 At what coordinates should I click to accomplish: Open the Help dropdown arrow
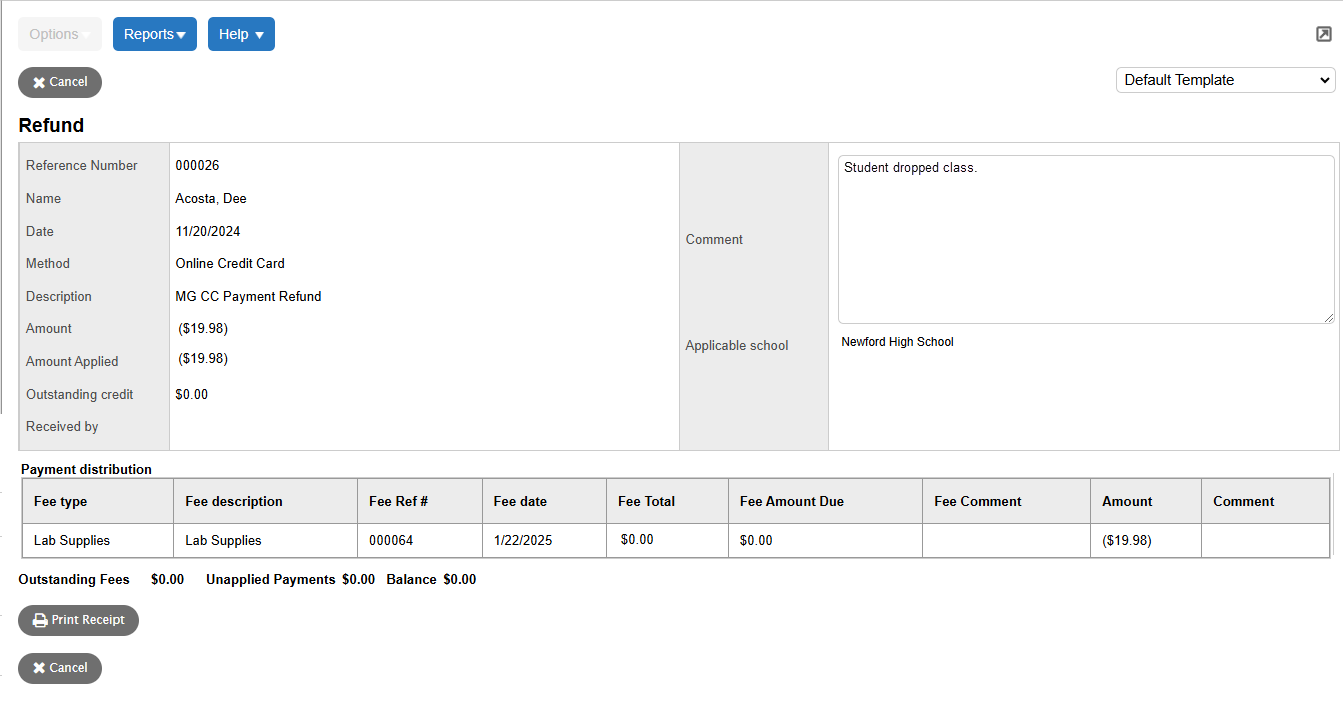tap(259, 33)
